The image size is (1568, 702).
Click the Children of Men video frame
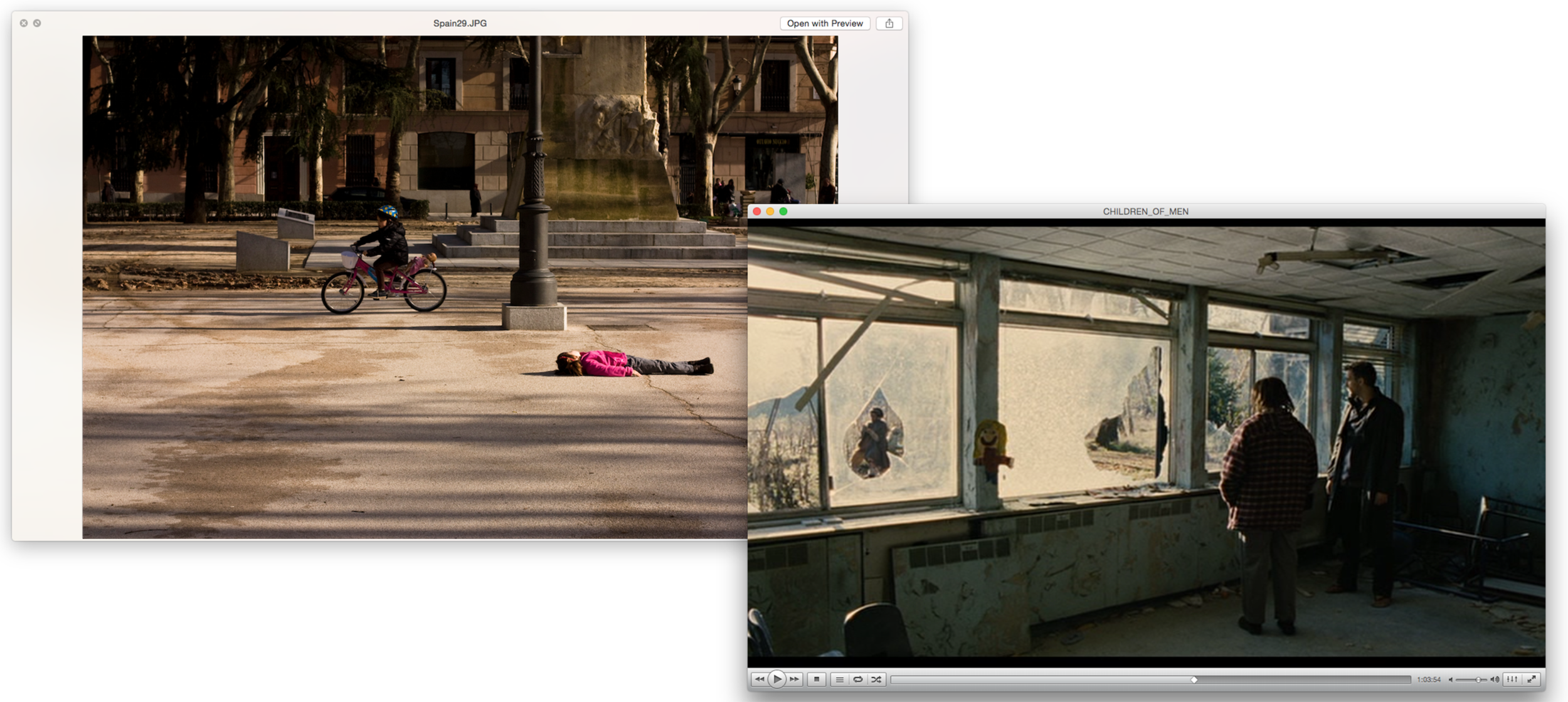point(1147,443)
